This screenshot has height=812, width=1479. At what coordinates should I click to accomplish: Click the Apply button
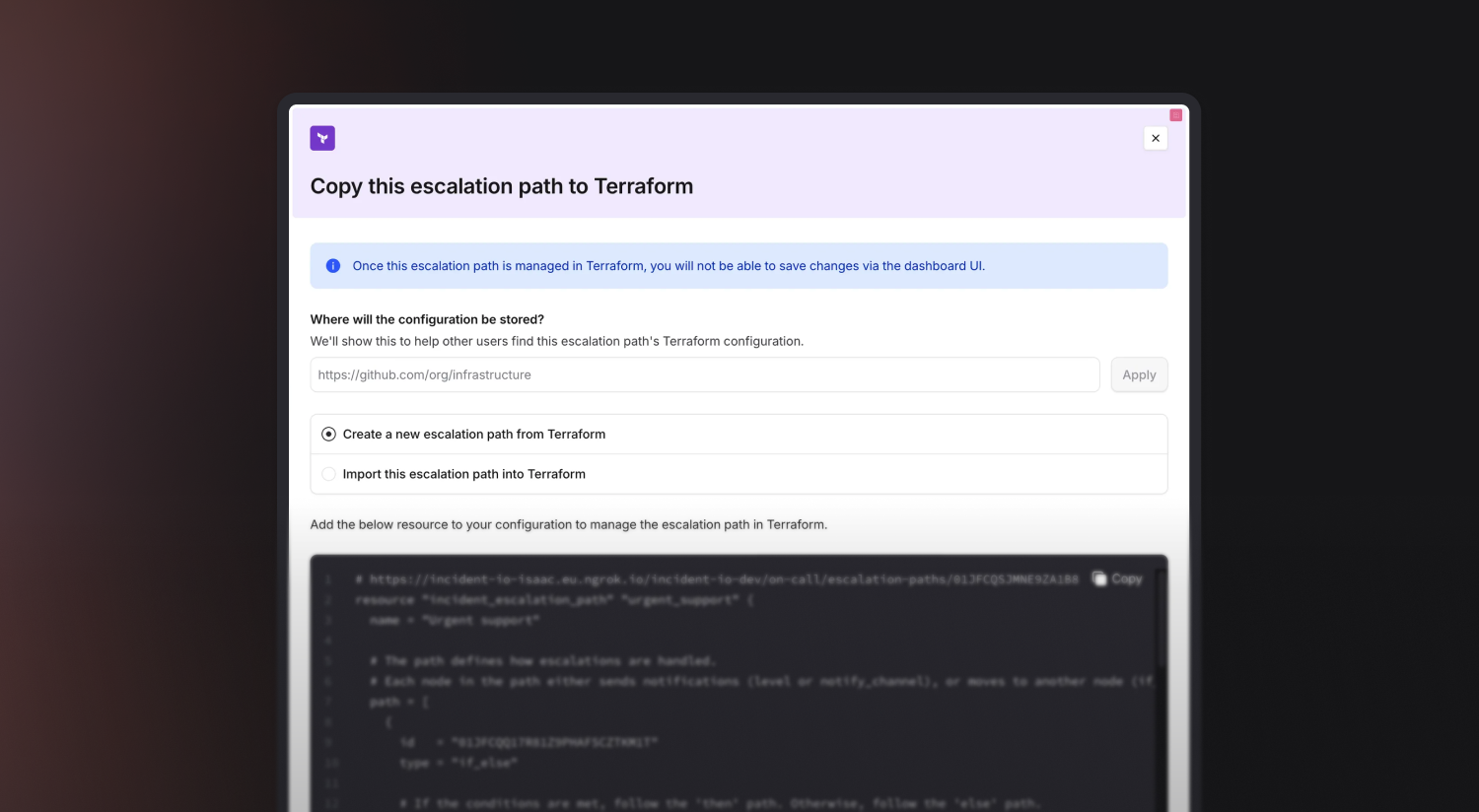[x=1139, y=374]
